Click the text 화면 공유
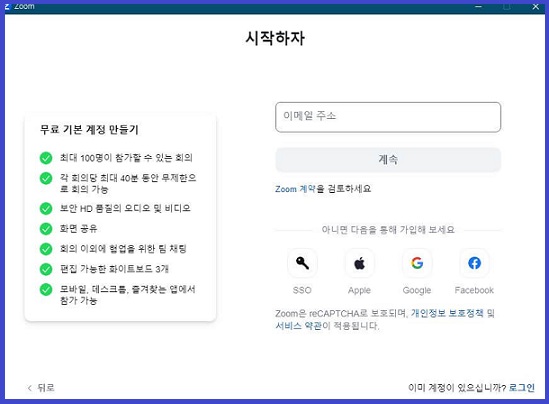The width and height of the screenshot is (549, 404). point(78,229)
